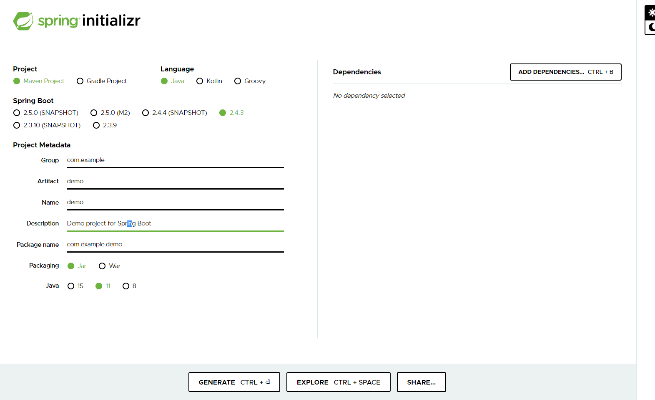Click the Spring Initializr leaf logo
Viewport: 655px width, 400px height.
pyautogui.click(x=23, y=19)
